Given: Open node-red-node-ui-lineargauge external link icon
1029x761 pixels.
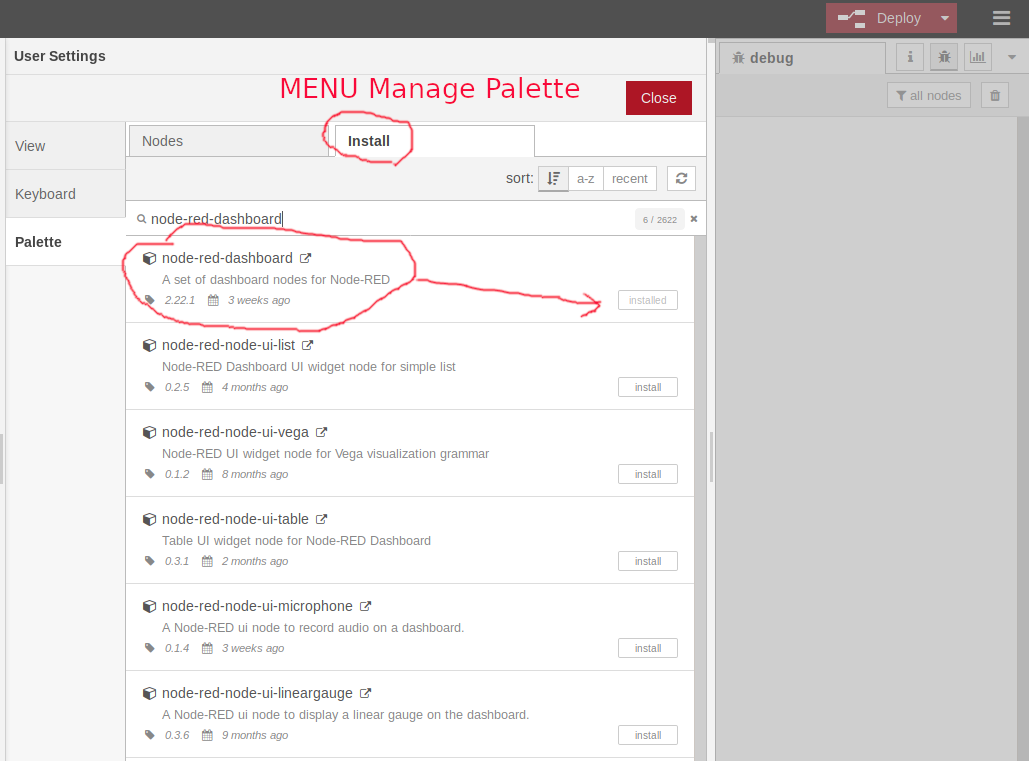Looking at the screenshot, I should pos(366,693).
